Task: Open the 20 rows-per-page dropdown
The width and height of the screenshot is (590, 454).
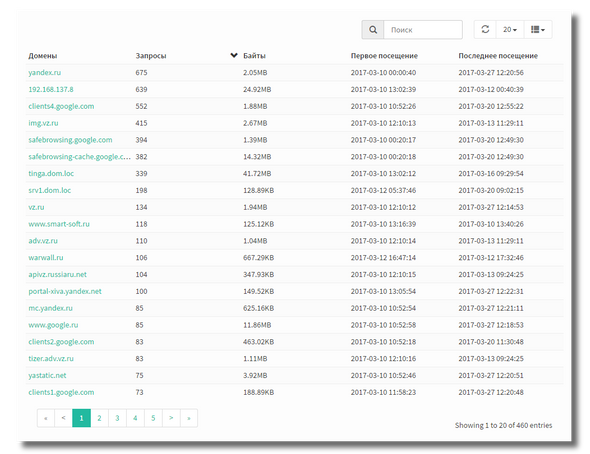Action: coord(510,29)
